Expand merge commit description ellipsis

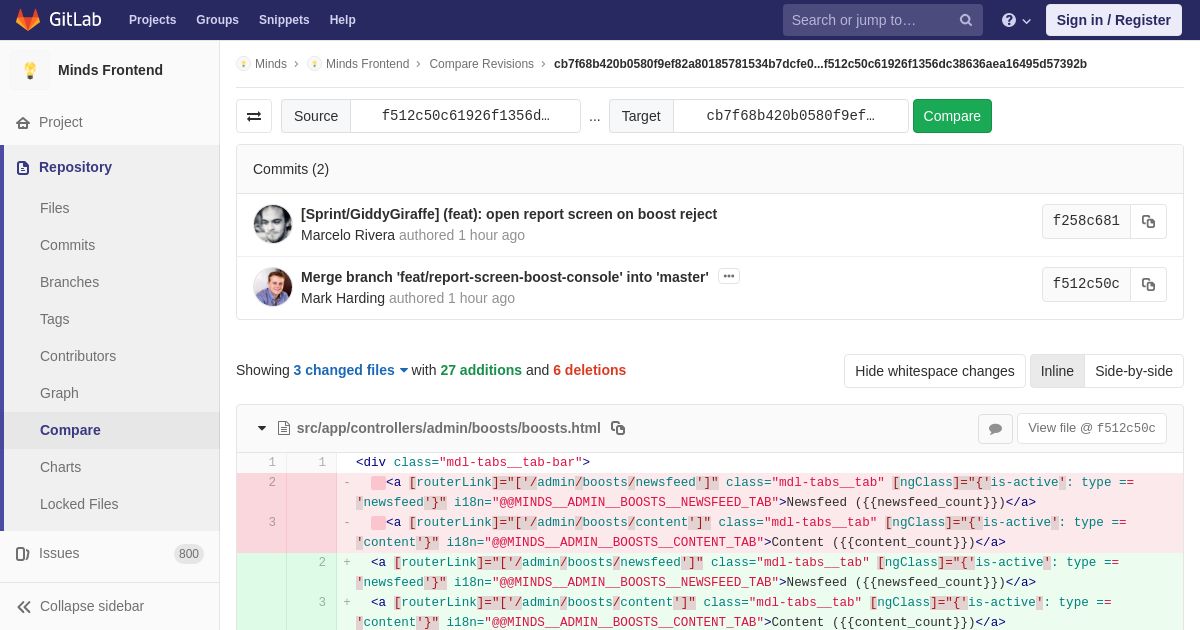[729, 276]
